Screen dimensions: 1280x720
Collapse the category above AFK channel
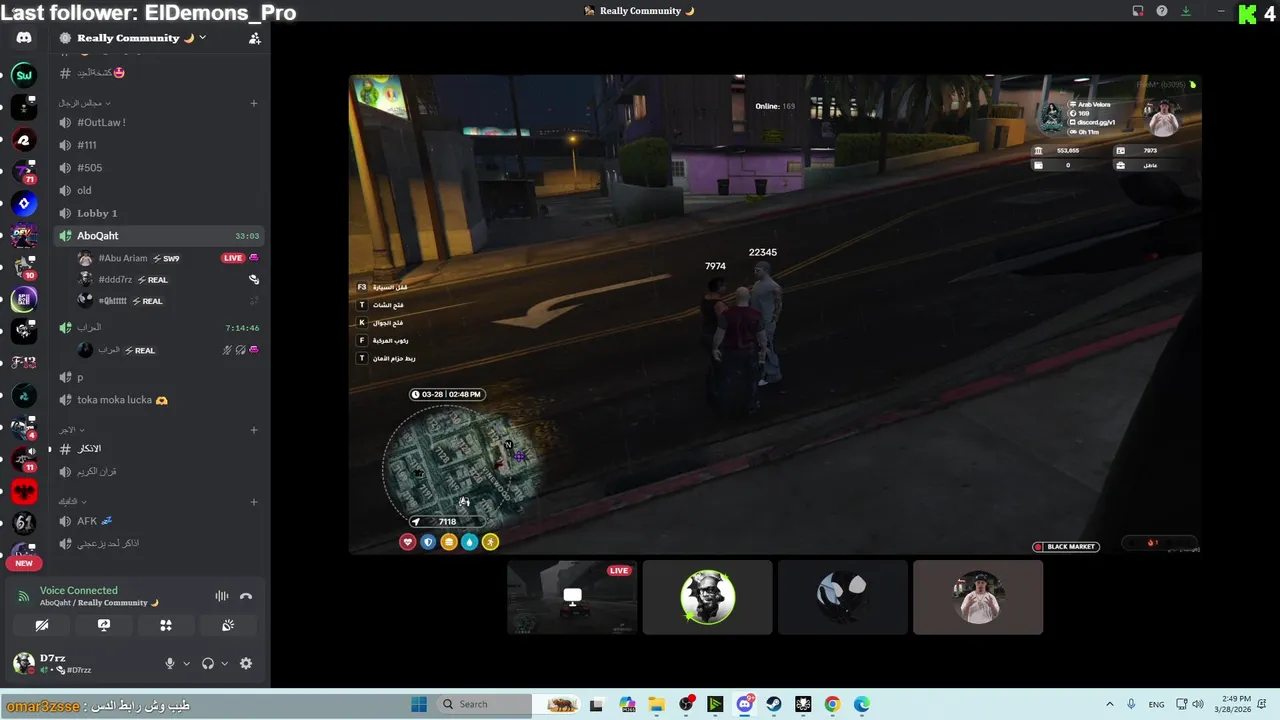pyautogui.click(x=72, y=501)
